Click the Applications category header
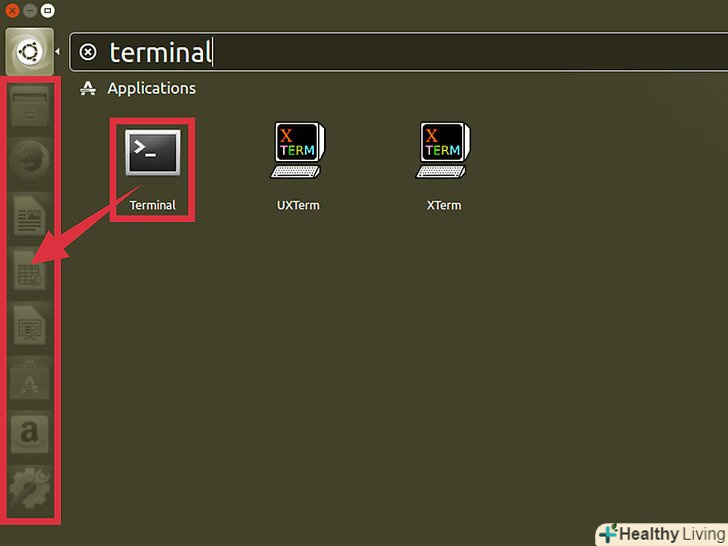728x546 pixels. pyautogui.click(x=151, y=88)
